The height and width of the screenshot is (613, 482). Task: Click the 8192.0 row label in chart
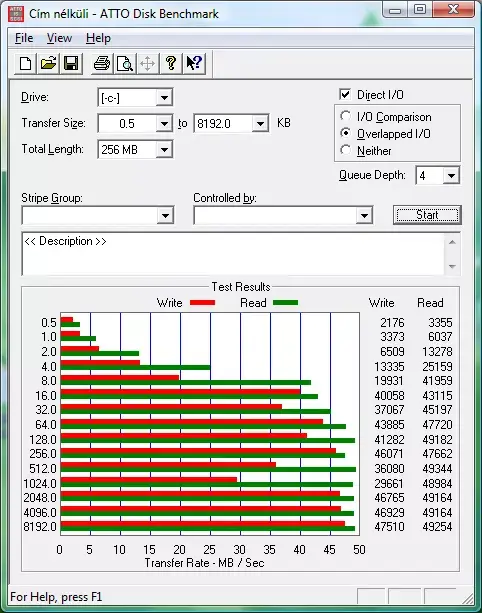(x=40, y=527)
